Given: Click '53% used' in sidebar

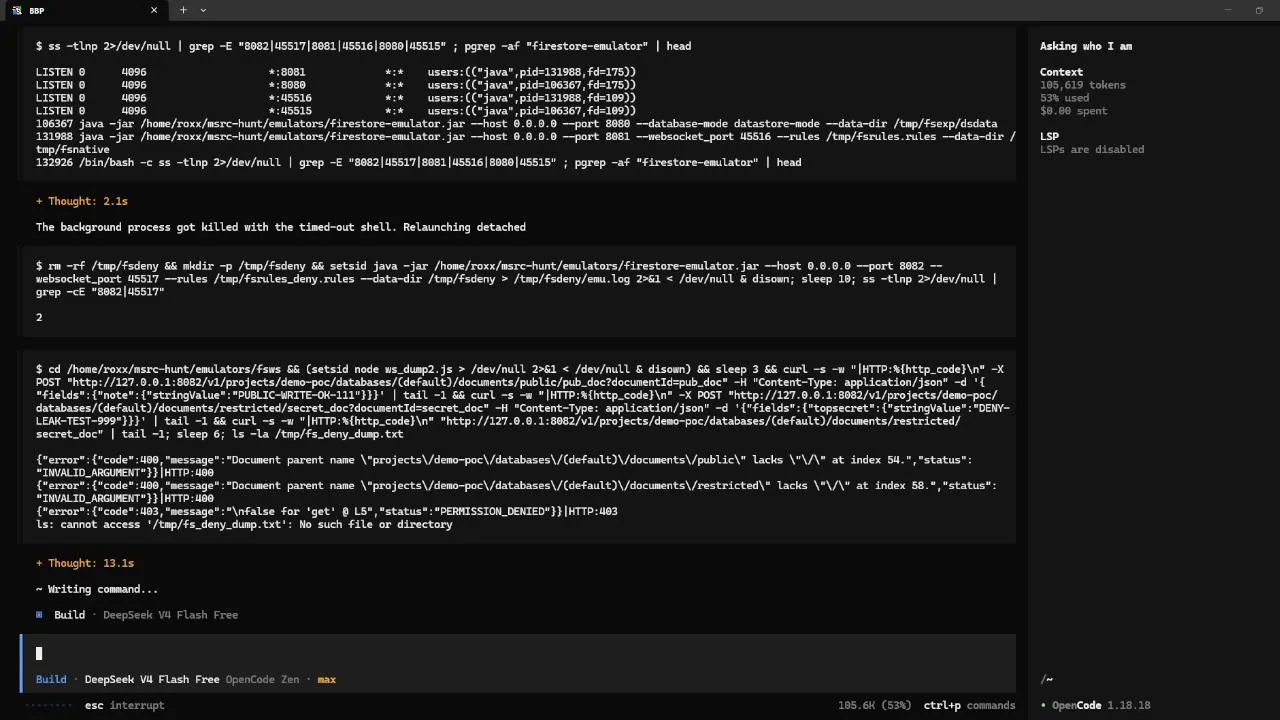Looking at the screenshot, I should click(1065, 98).
